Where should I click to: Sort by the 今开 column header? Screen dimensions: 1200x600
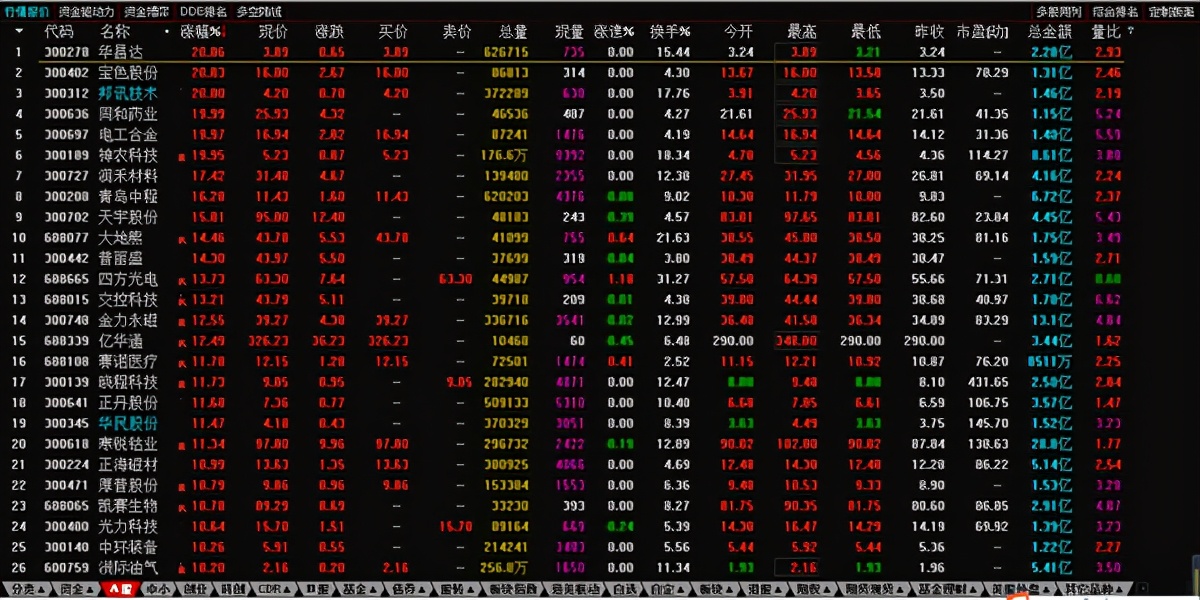738,31
